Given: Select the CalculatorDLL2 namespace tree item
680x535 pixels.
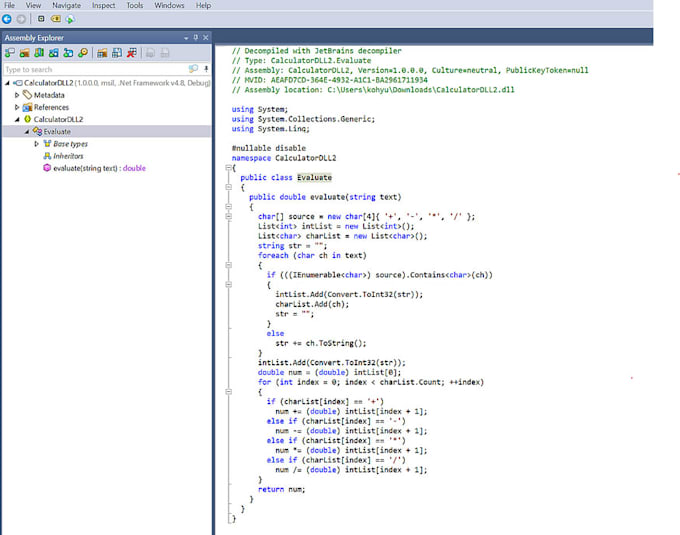Looking at the screenshot, I should click(58, 119).
